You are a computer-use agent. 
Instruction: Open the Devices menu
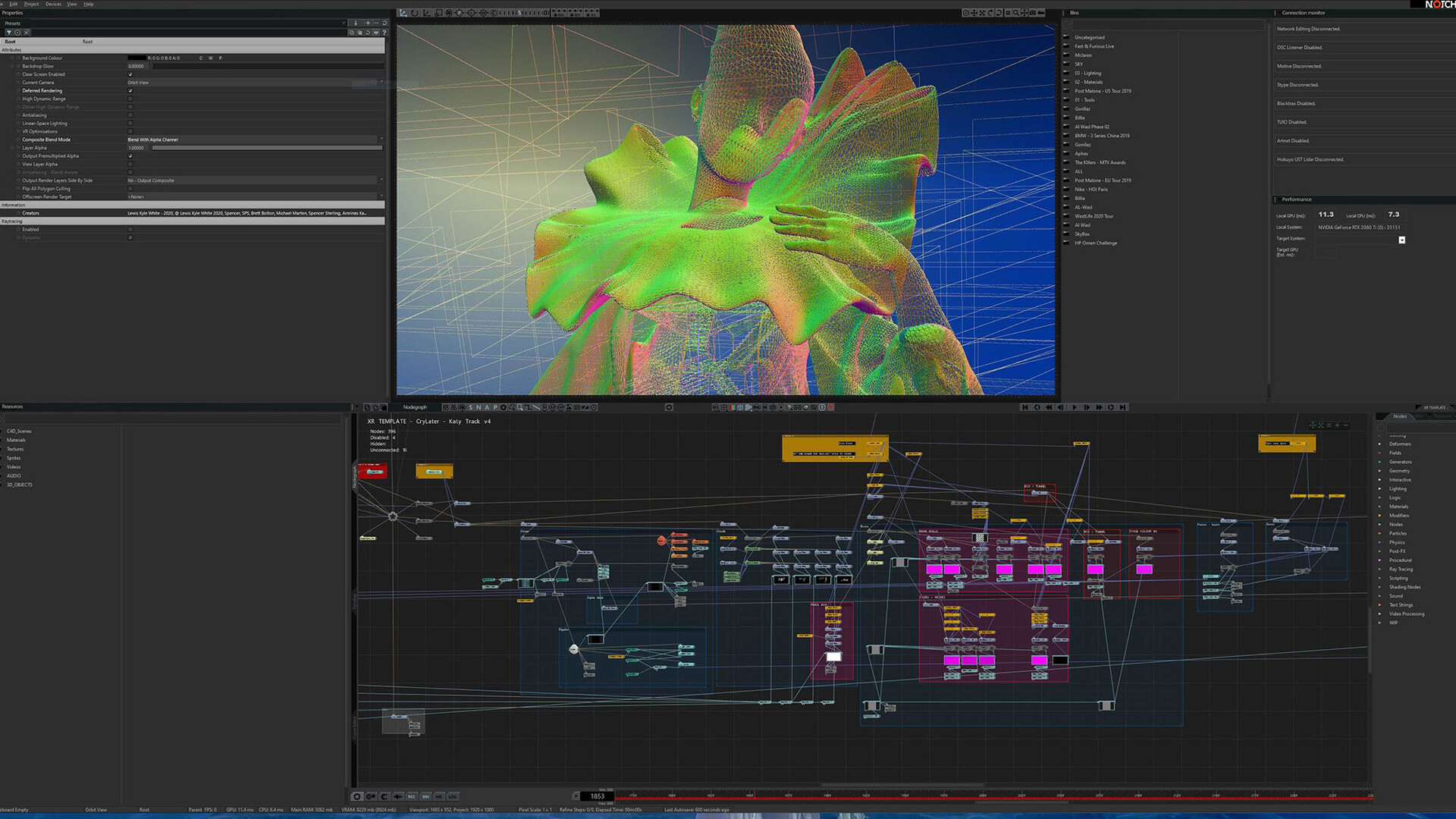(x=53, y=4)
